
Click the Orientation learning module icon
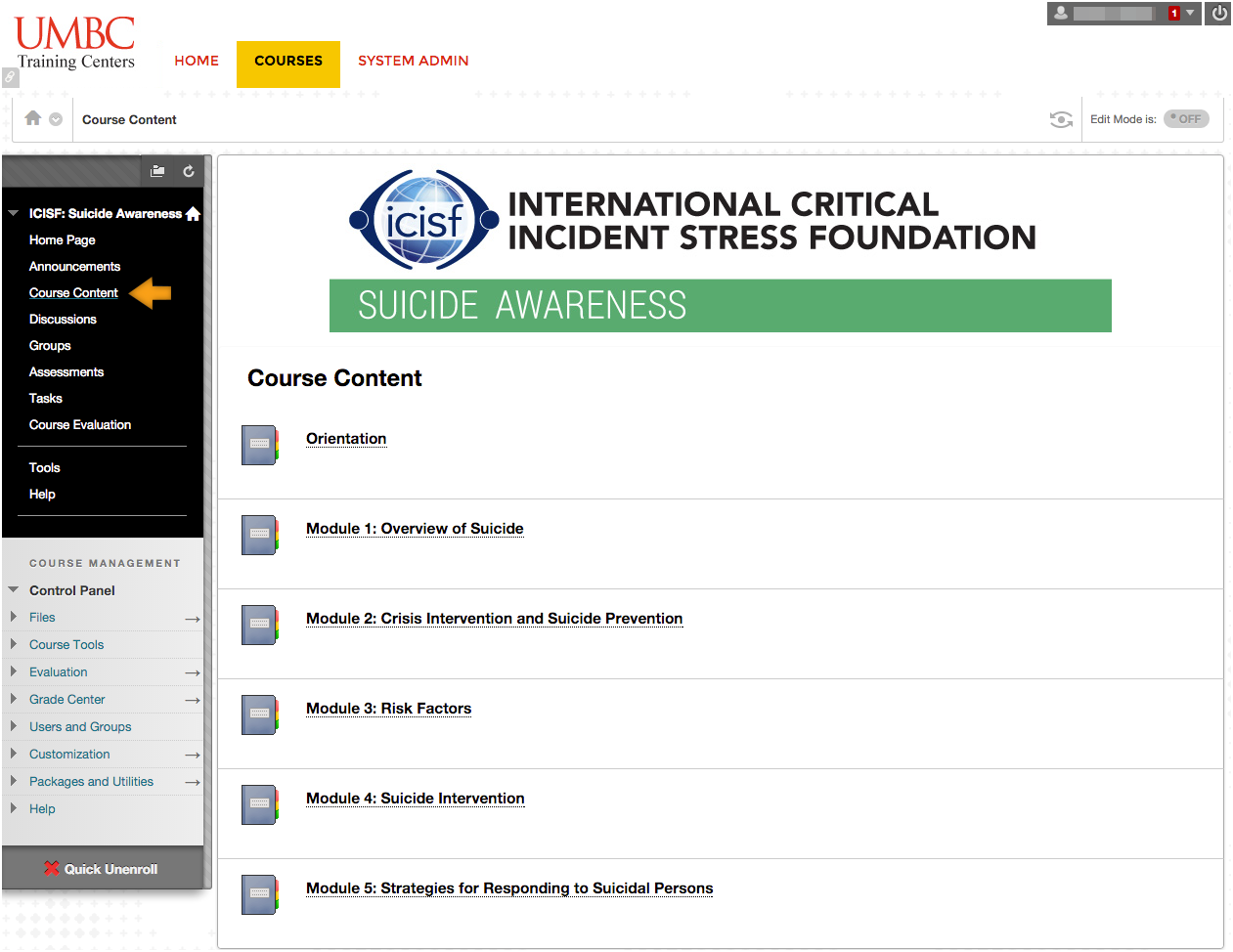pyautogui.click(x=260, y=445)
